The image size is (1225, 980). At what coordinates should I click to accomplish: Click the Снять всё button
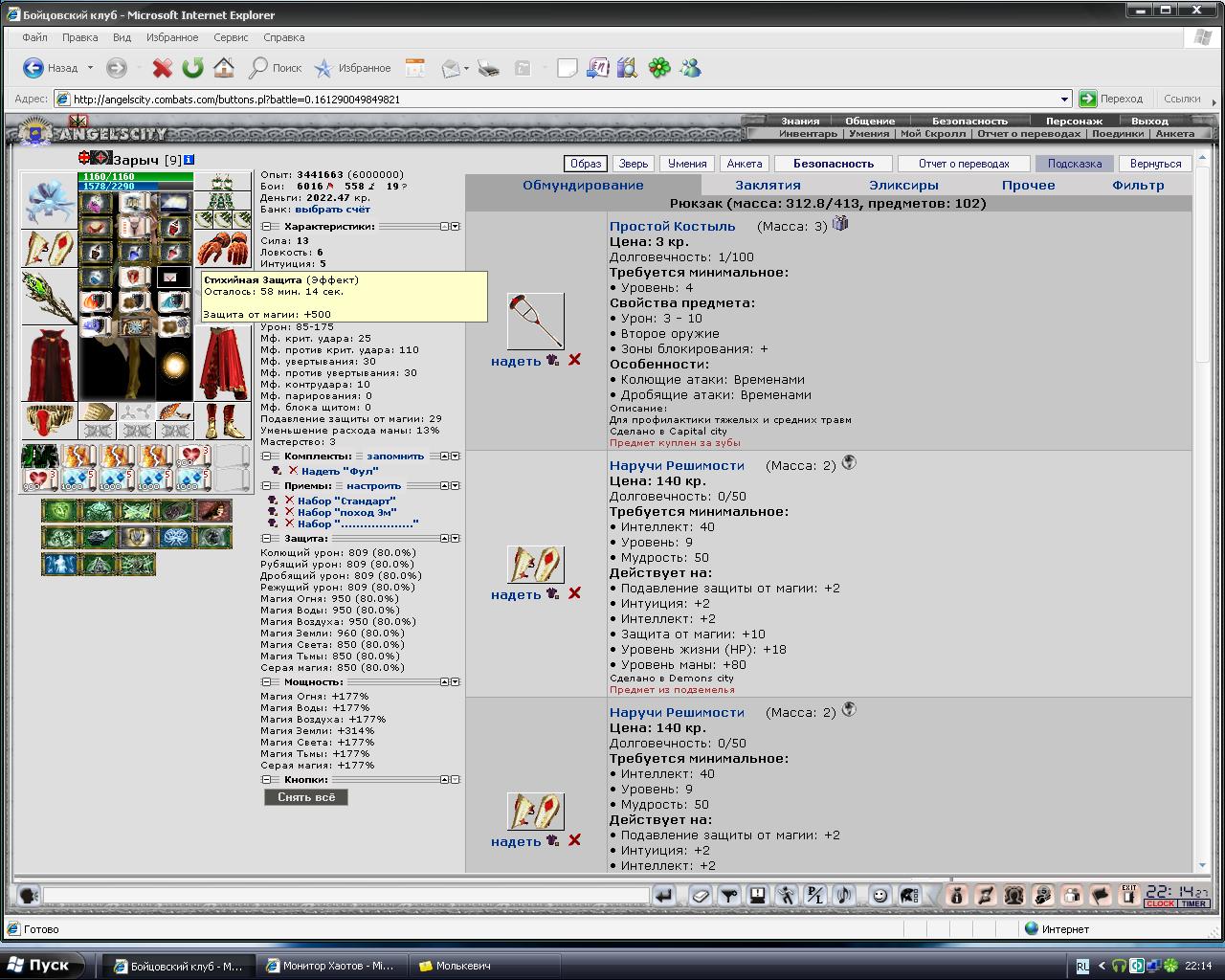point(306,797)
